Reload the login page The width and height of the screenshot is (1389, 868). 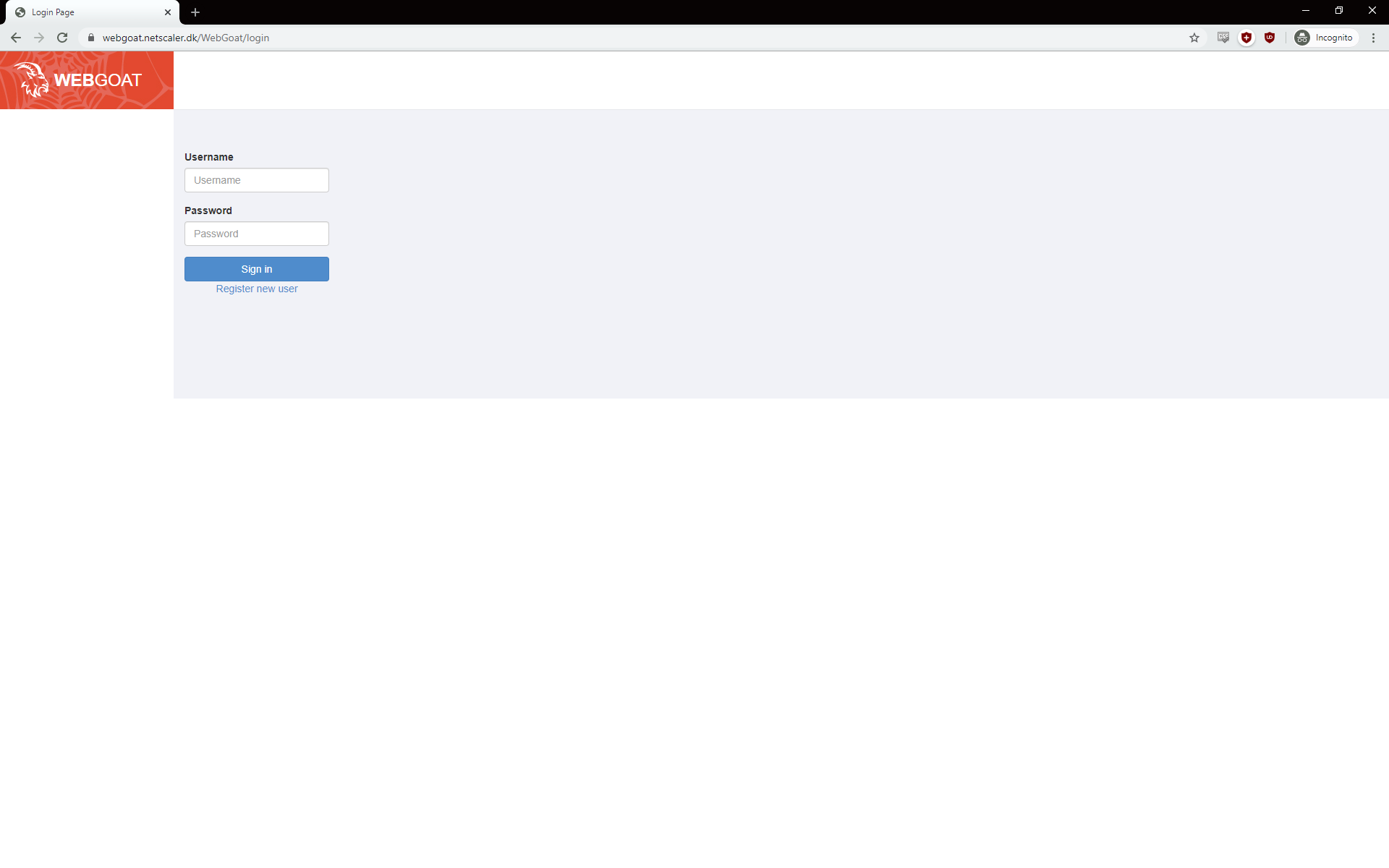point(62,38)
